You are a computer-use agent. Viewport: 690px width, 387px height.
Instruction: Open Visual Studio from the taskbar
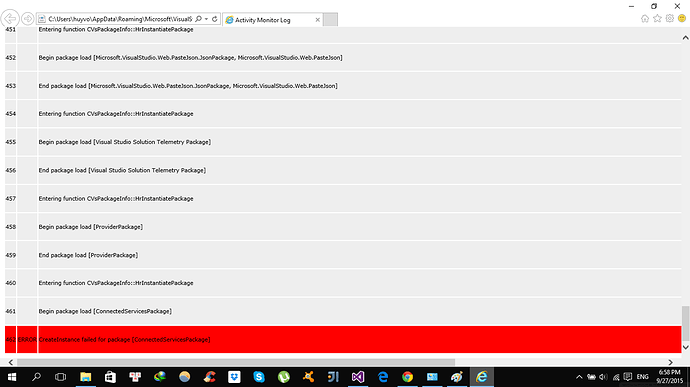point(358,377)
